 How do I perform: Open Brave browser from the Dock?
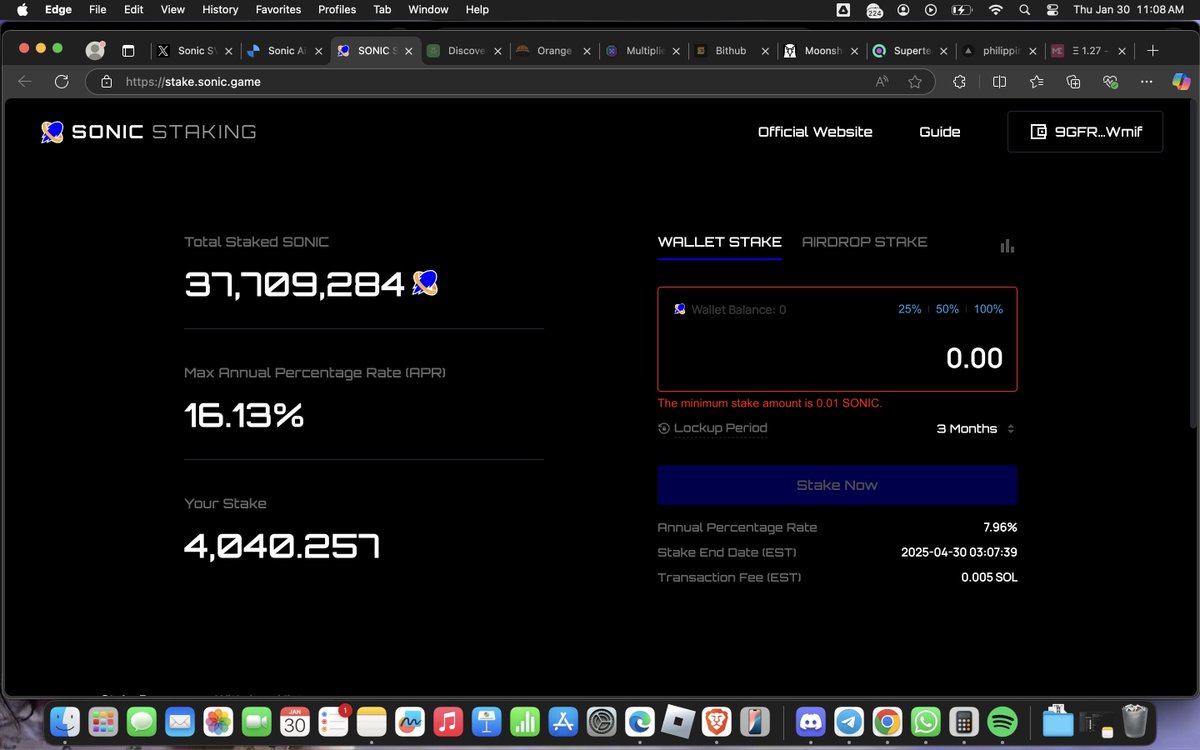pyautogui.click(x=715, y=720)
